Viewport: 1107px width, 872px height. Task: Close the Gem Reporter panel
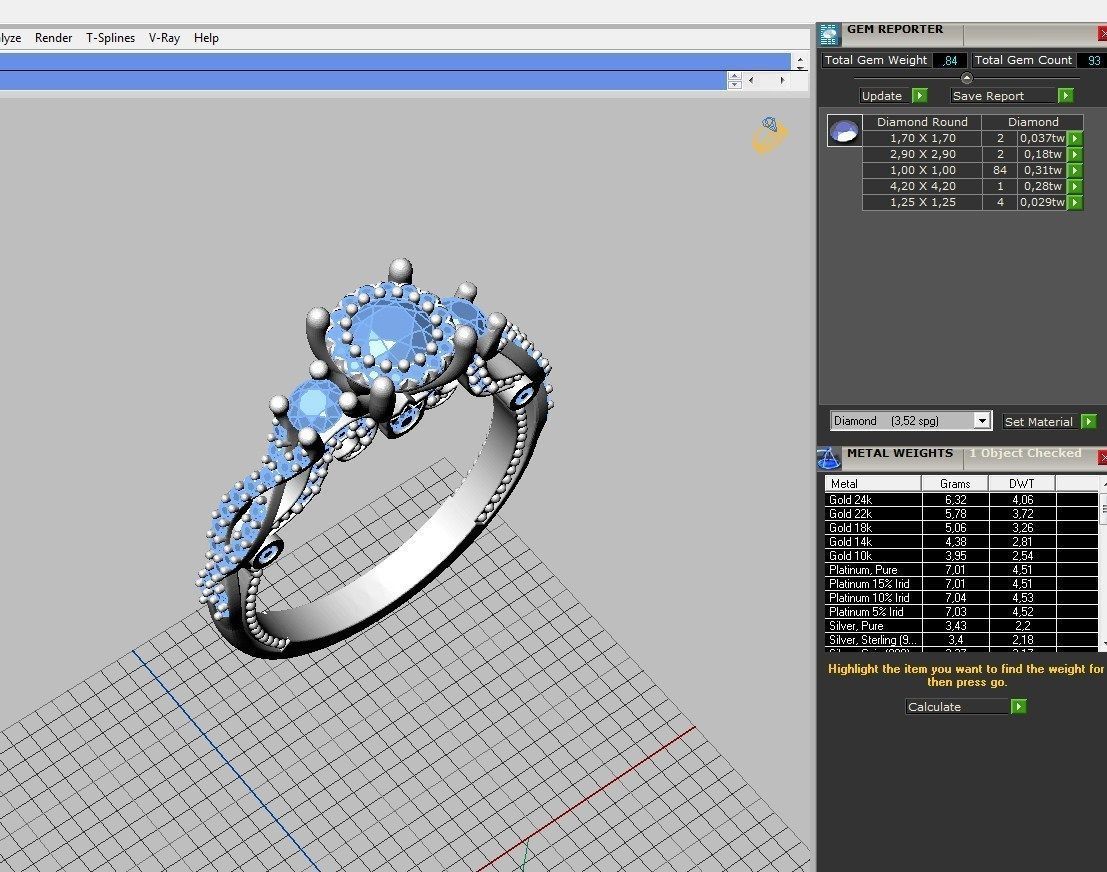click(x=1101, y=34)
